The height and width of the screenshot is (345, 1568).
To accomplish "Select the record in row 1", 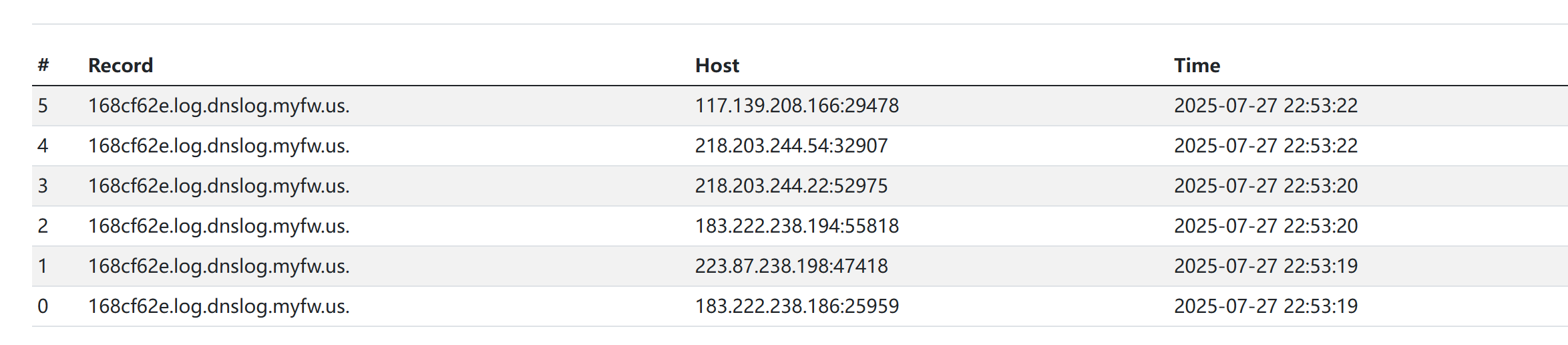I will click(218, 266).
